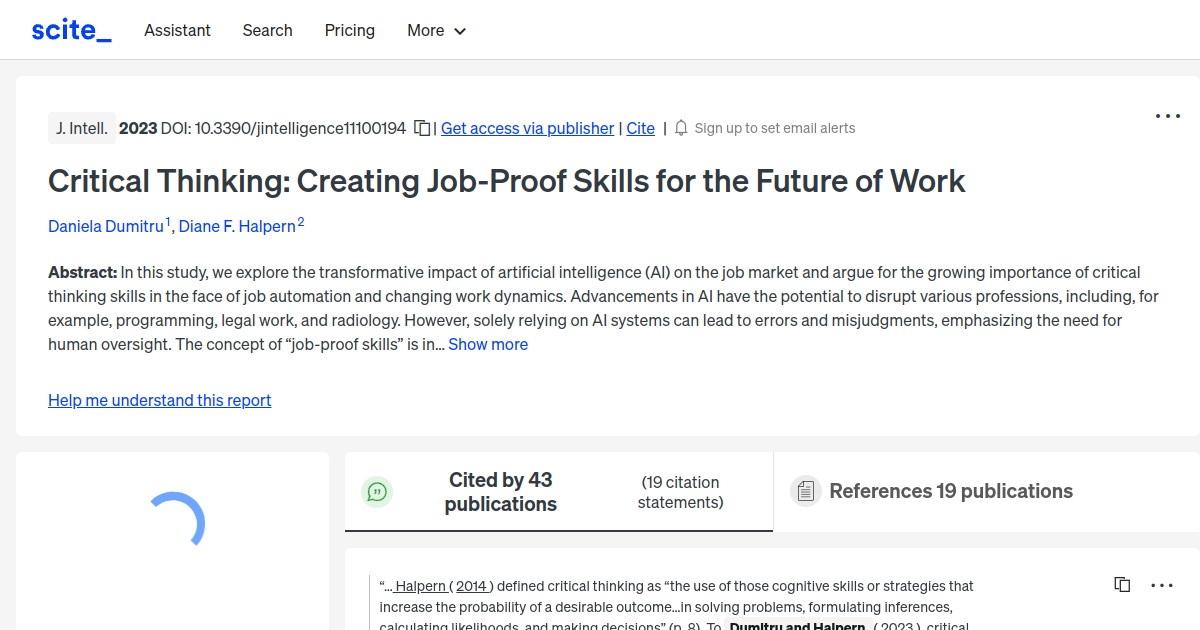Copy the DOI using the copy icon
The image size is (1200, 630).
click(x=422, y=128)
